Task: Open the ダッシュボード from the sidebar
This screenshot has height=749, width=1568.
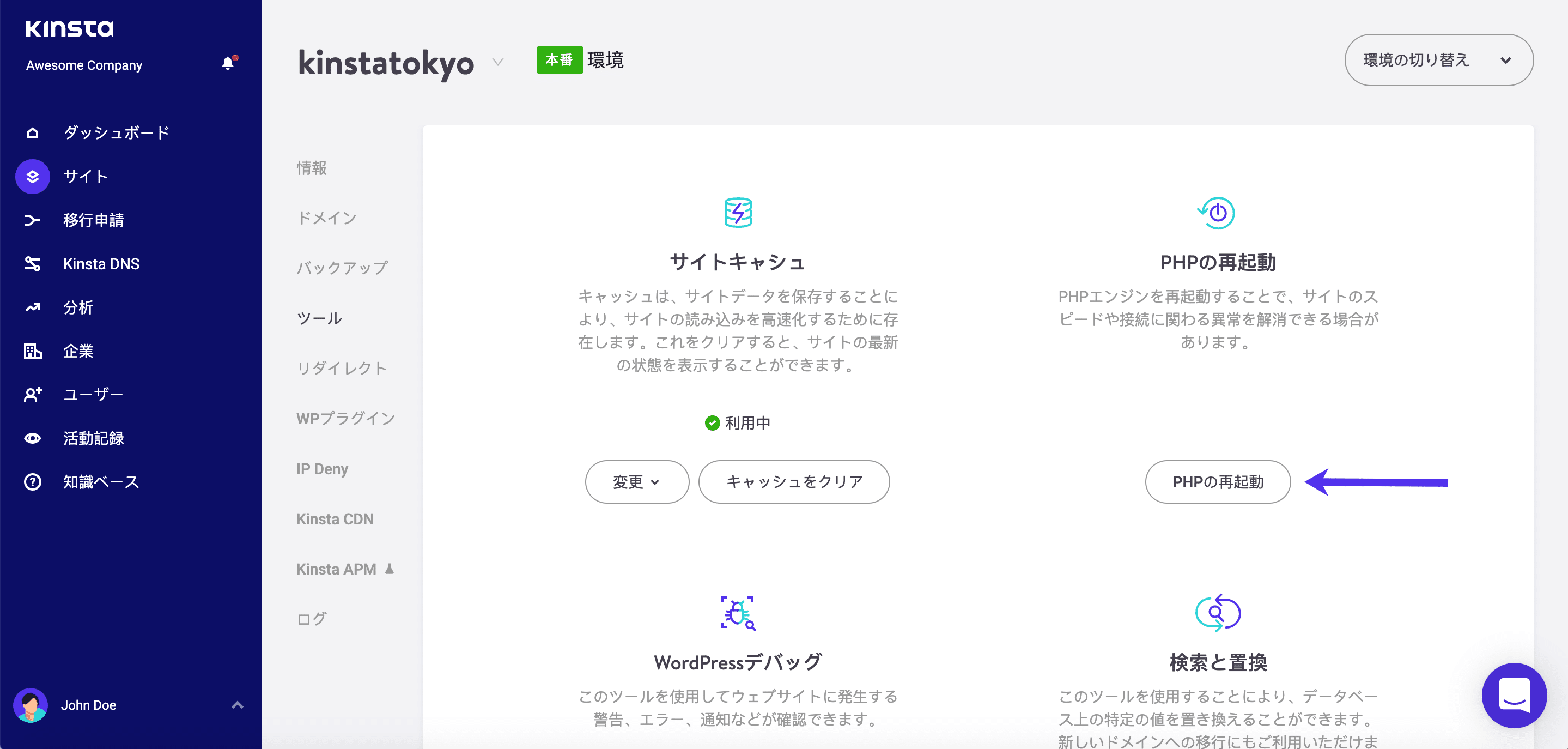Action: coord(116,132)
